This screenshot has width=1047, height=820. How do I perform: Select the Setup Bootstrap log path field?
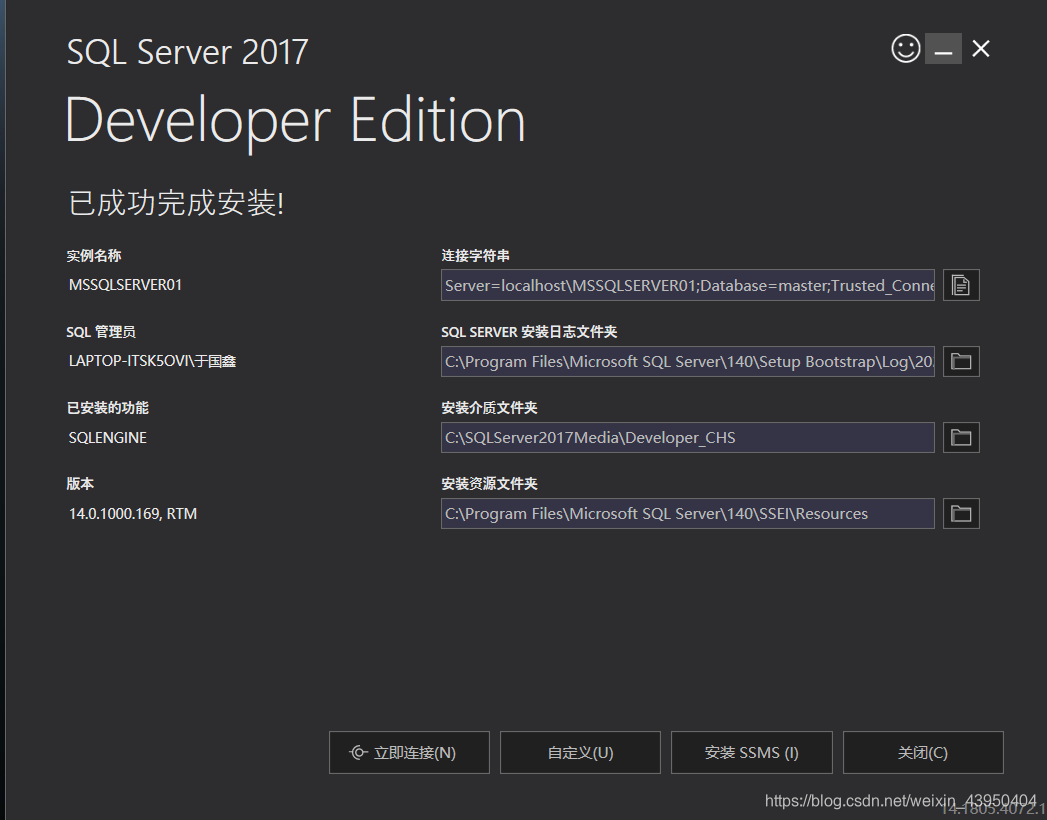[x=688, y=361]
